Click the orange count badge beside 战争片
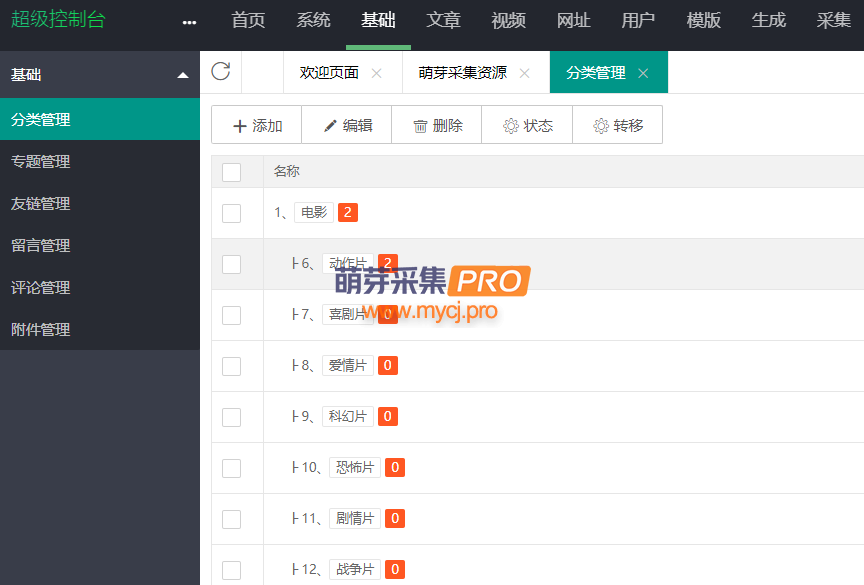This screenshot has width=864, height=585. 395,569
